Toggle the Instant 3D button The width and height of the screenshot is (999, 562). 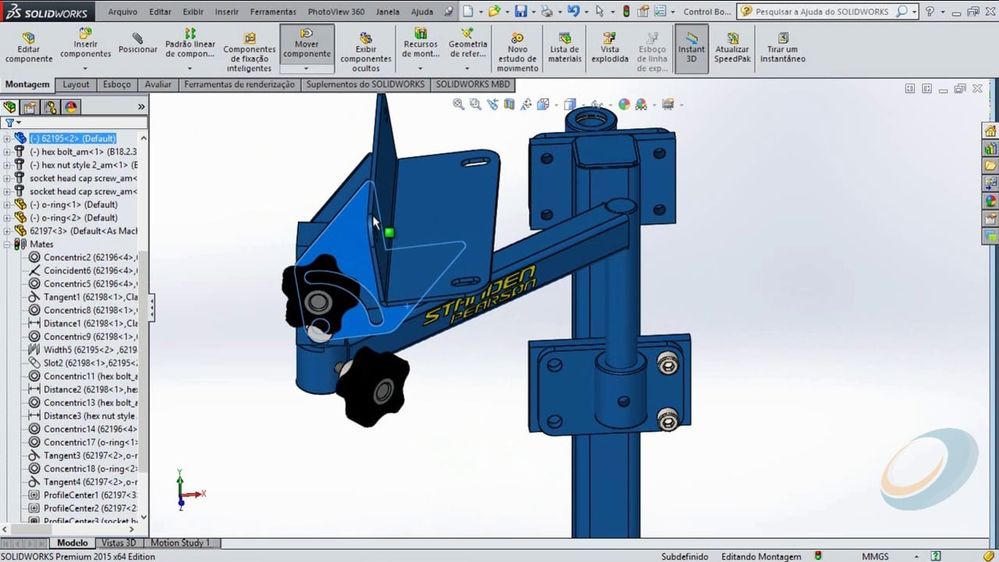(x=691, y=48)
